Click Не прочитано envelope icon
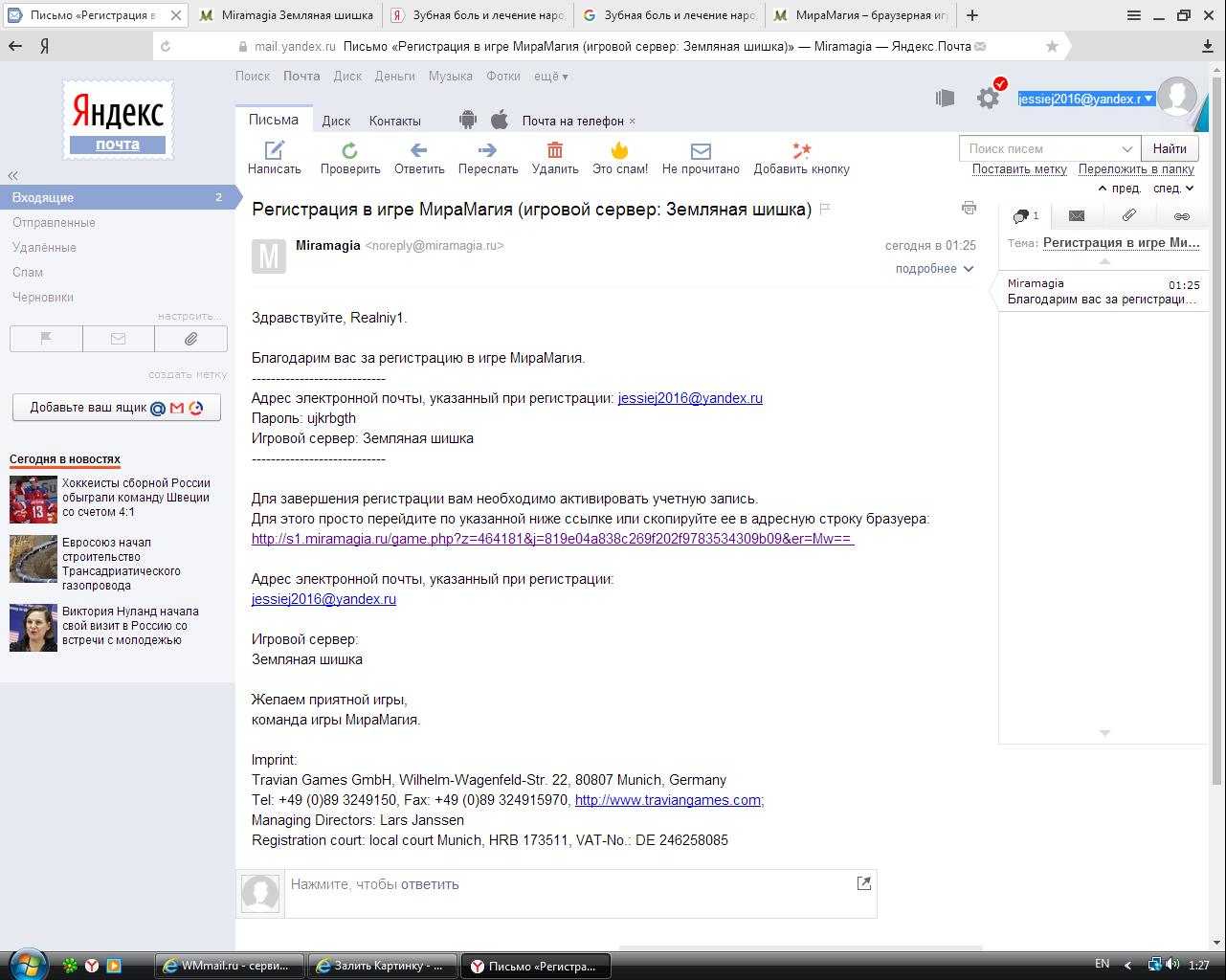 701,151
